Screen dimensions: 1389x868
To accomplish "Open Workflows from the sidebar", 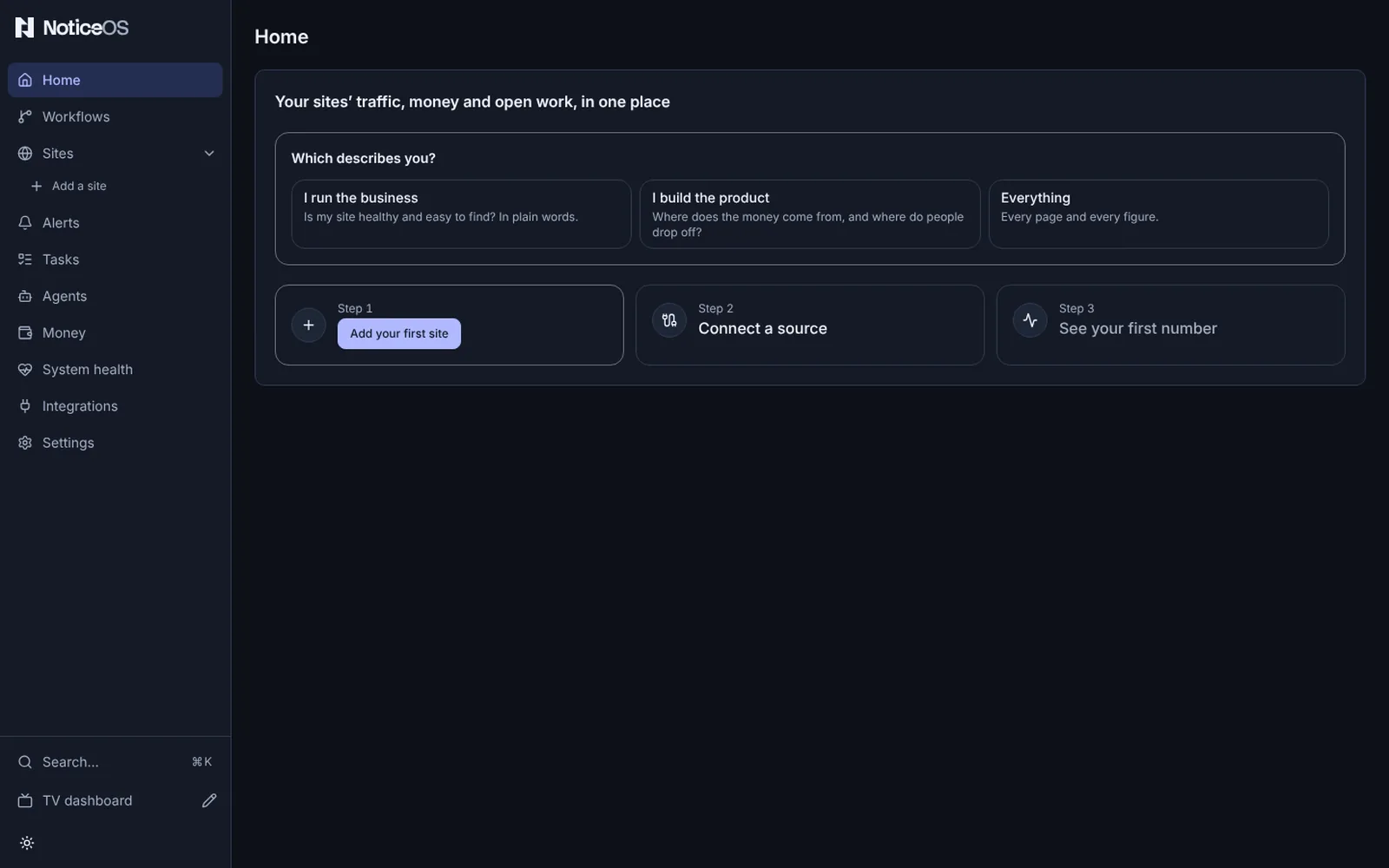I will coord(115,116).
